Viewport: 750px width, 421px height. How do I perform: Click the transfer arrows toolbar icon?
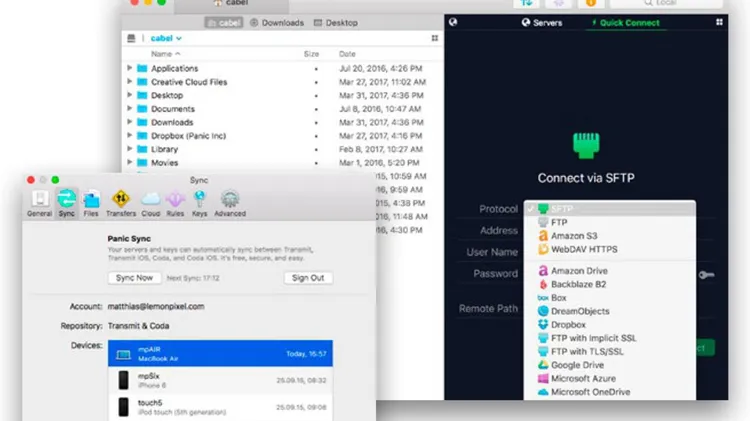[527, 3]
